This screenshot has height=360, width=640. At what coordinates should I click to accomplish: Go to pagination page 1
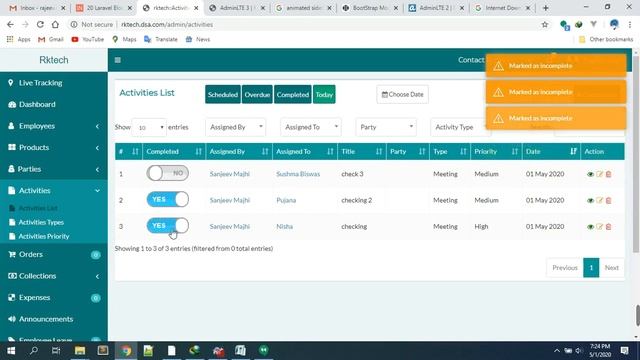(x=591, y=268)
